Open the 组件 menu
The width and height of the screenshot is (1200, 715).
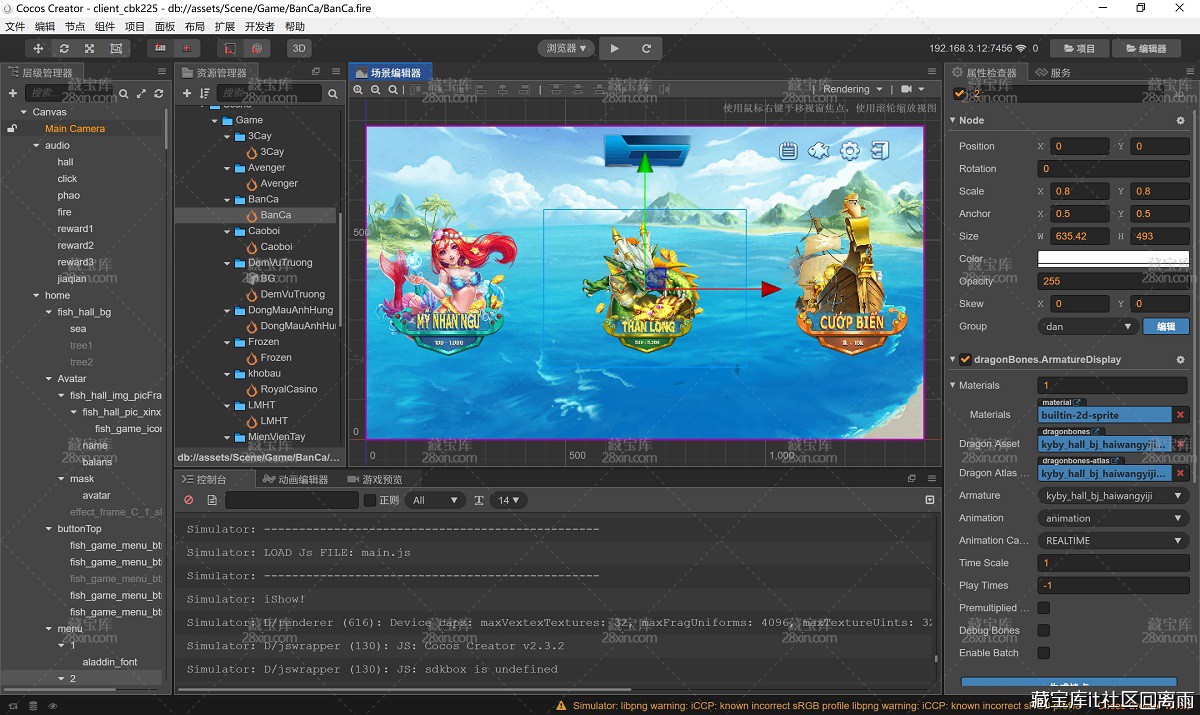tap(105, 27)
